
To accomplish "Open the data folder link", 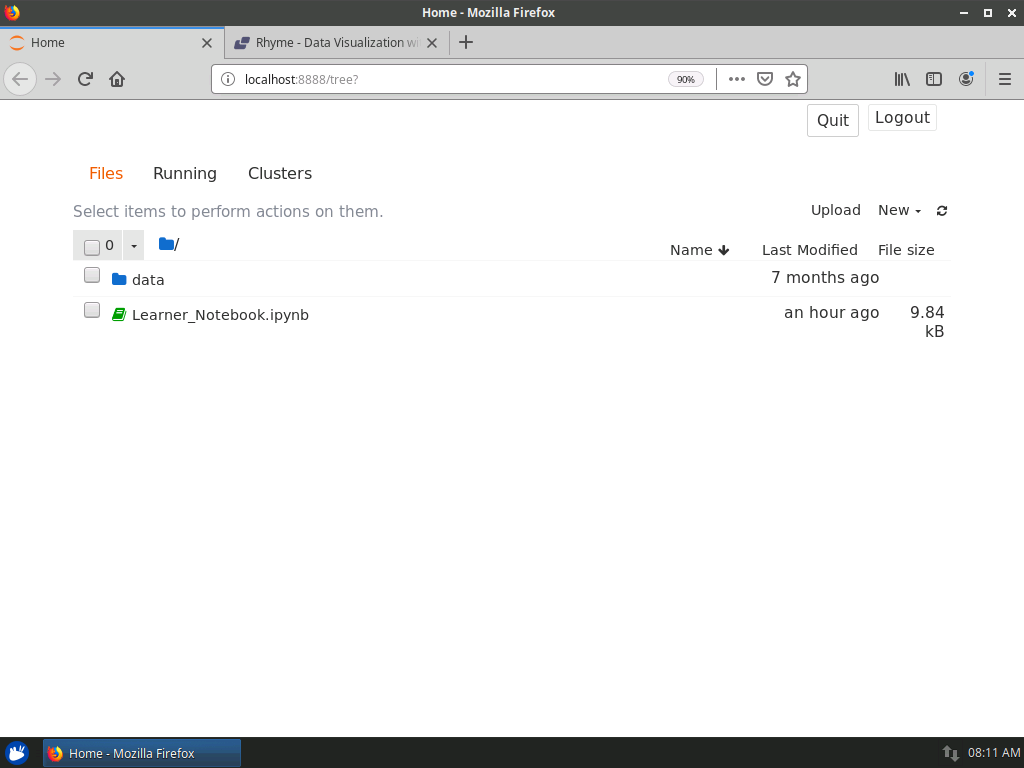I will pyautogui.click(x=148, y=280).
